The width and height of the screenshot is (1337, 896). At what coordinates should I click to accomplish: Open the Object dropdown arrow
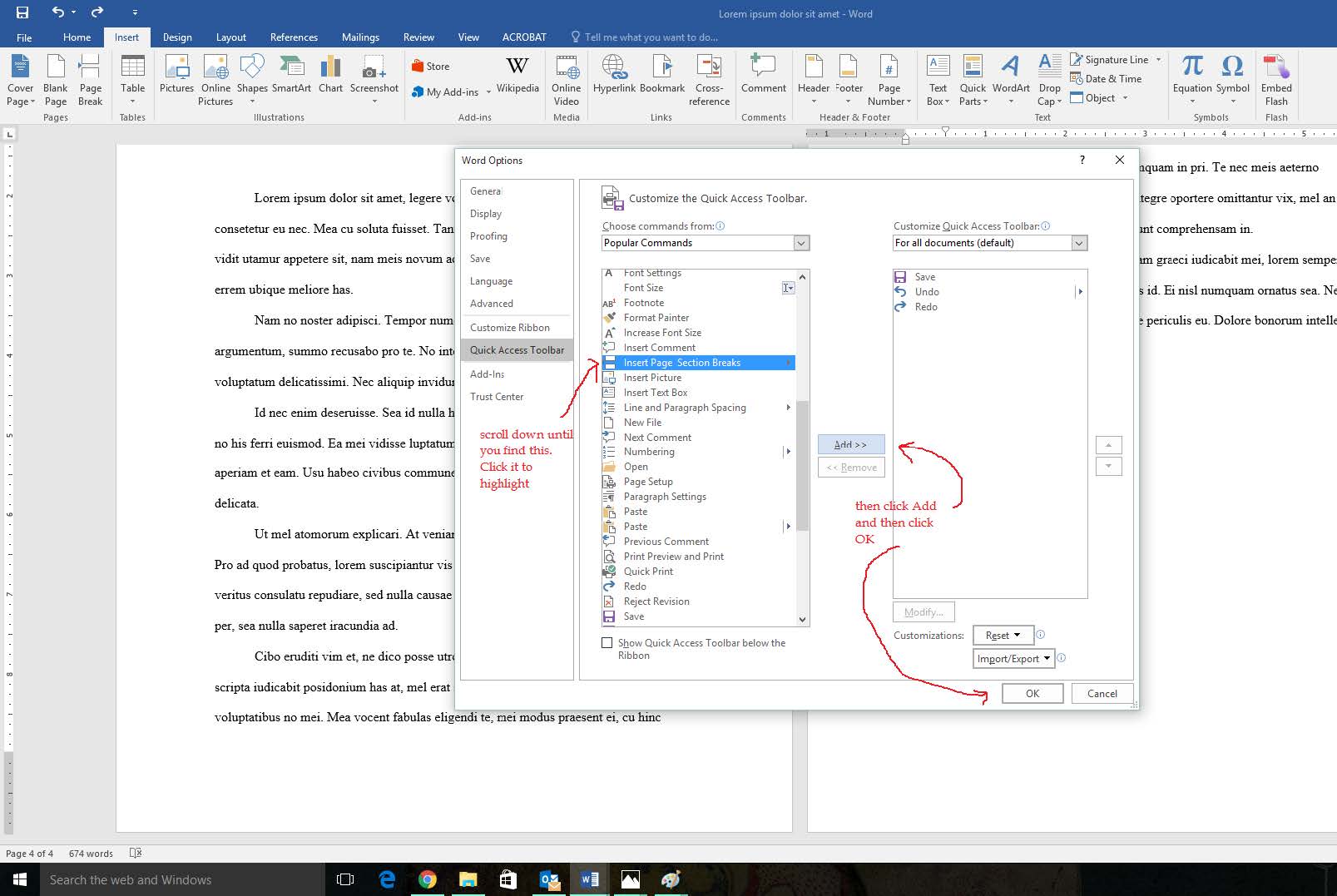[x=1125, y=98]
